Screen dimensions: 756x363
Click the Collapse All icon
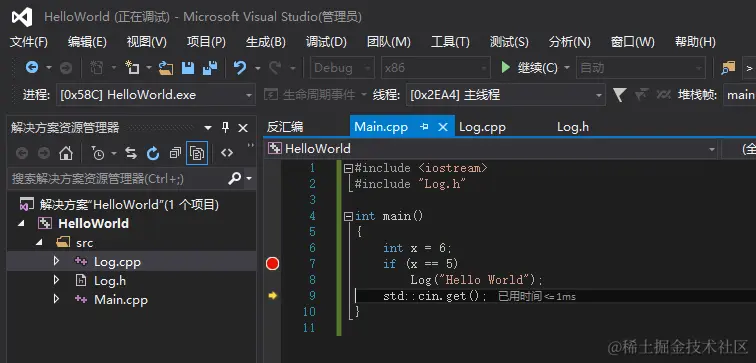(x=175, y=153)
